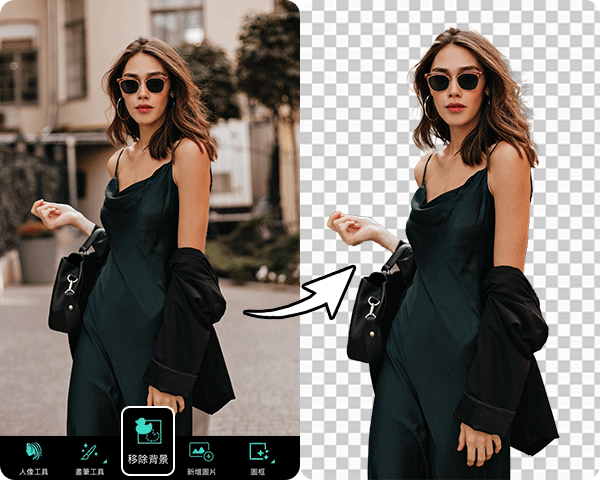Click the 人像工具 face icon
This screenshot has width=600, height=480.
34,451
